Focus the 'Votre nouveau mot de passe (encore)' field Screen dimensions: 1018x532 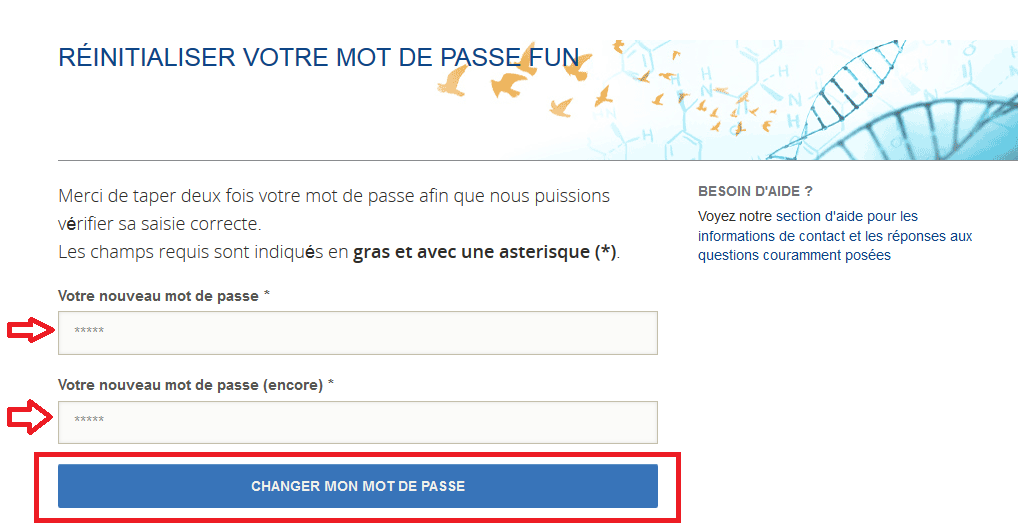tap(358, 422)
